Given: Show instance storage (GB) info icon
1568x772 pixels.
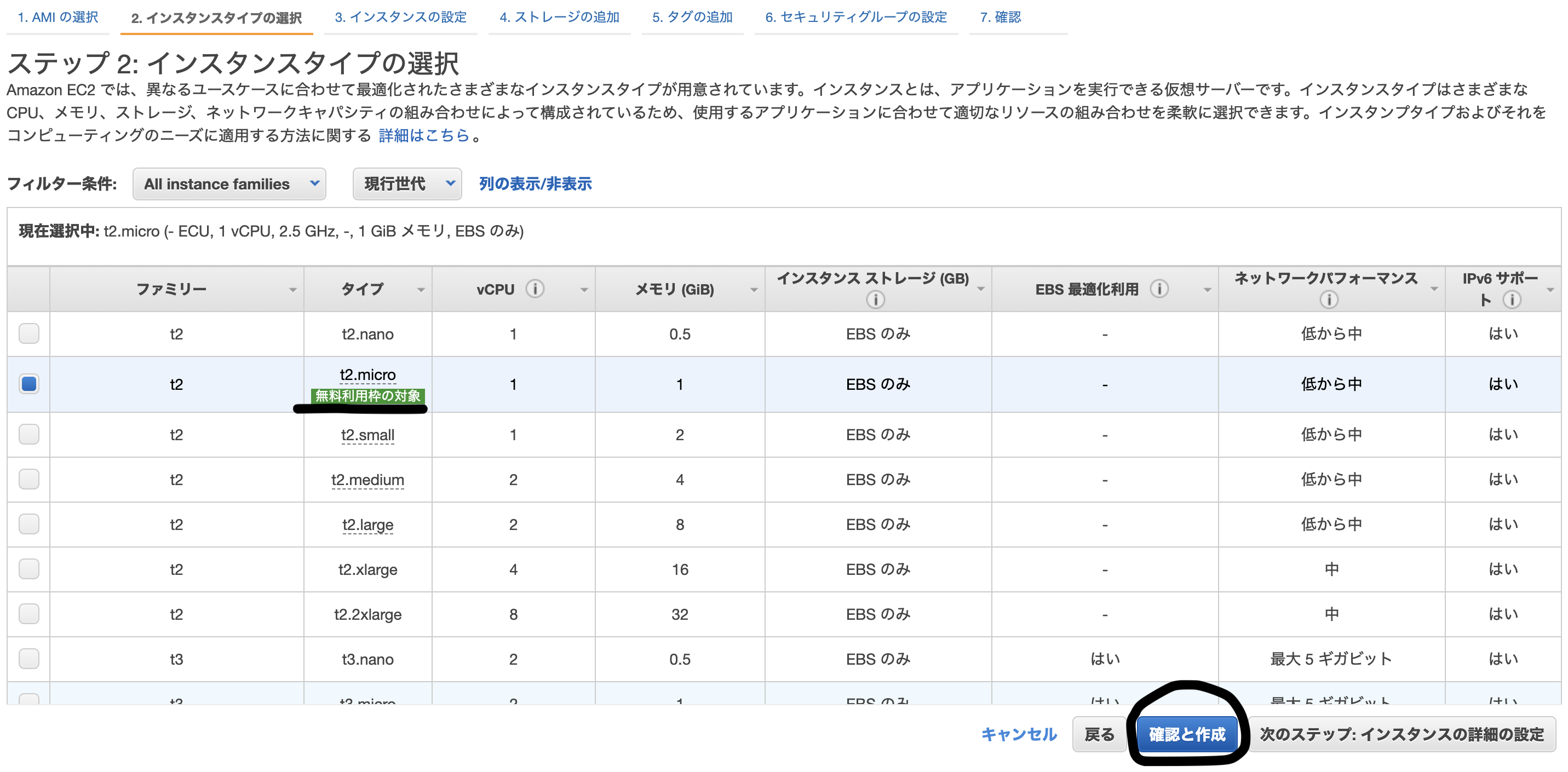Looking at the screenshot, I should pos(875,299).
